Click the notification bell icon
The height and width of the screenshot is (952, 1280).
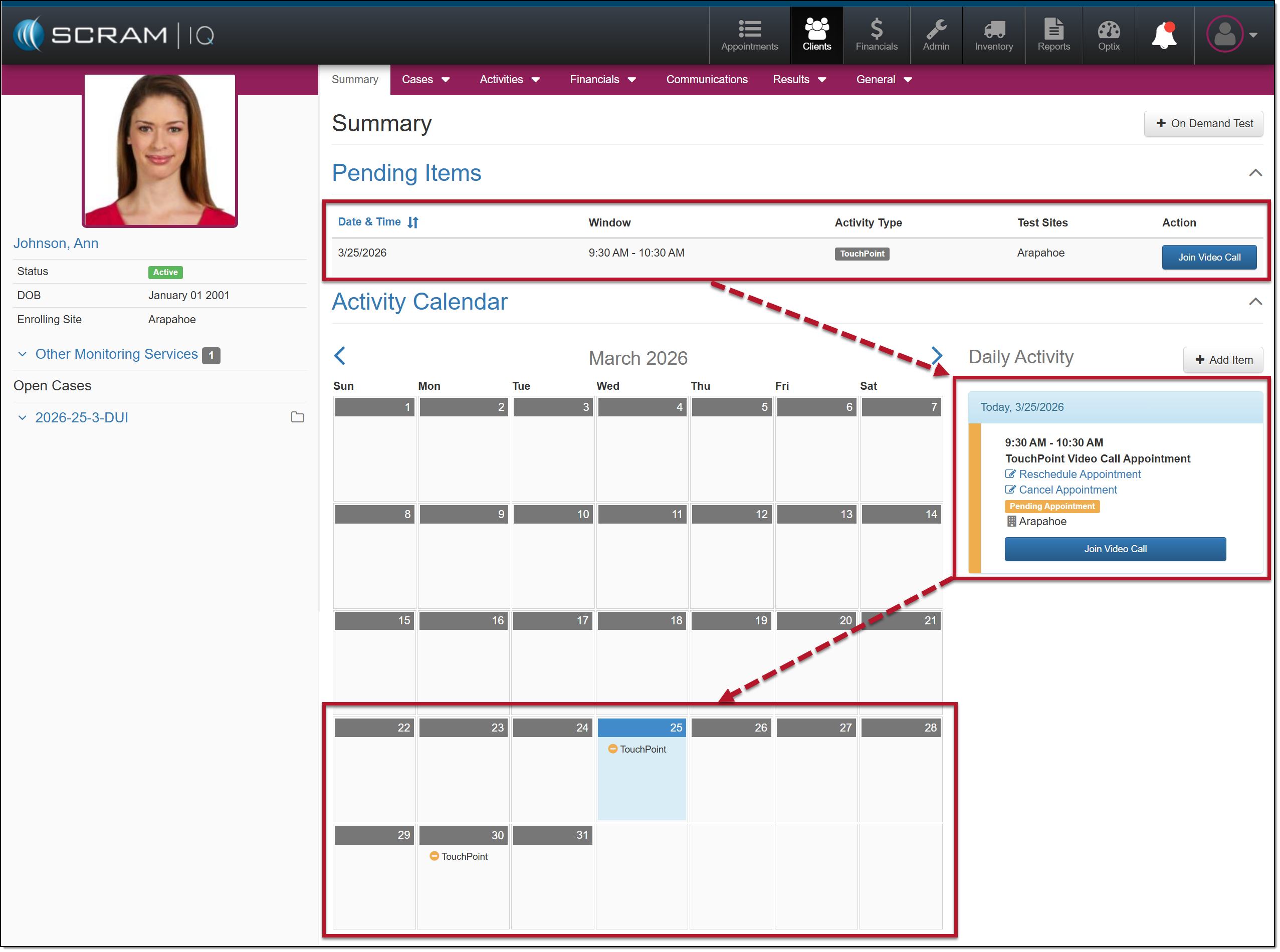pyautogui.click(x=1164, y=36)
